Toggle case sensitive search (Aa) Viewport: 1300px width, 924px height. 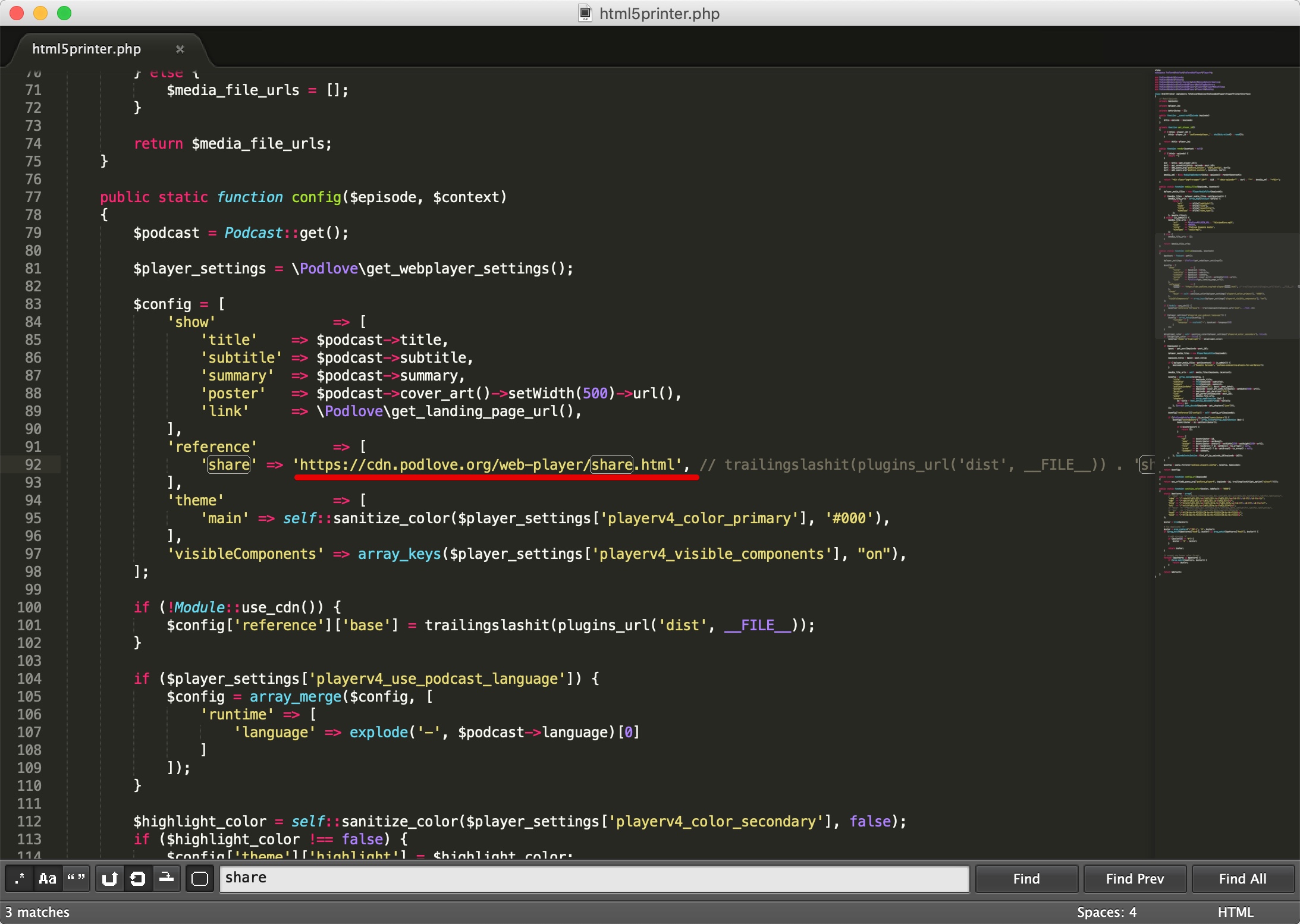pos(48,878)
